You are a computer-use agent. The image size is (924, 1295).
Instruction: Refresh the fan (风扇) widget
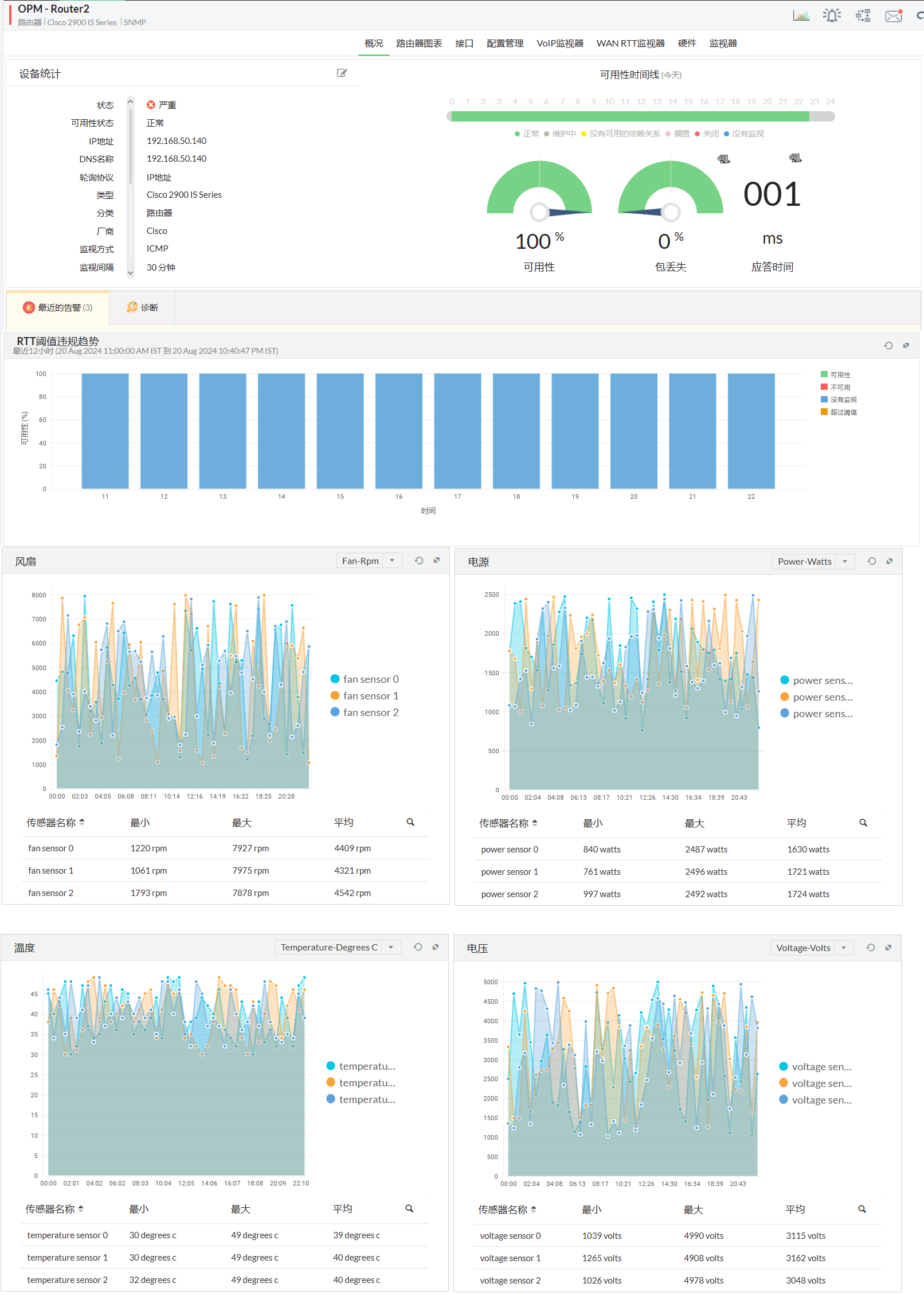point(419,561)
